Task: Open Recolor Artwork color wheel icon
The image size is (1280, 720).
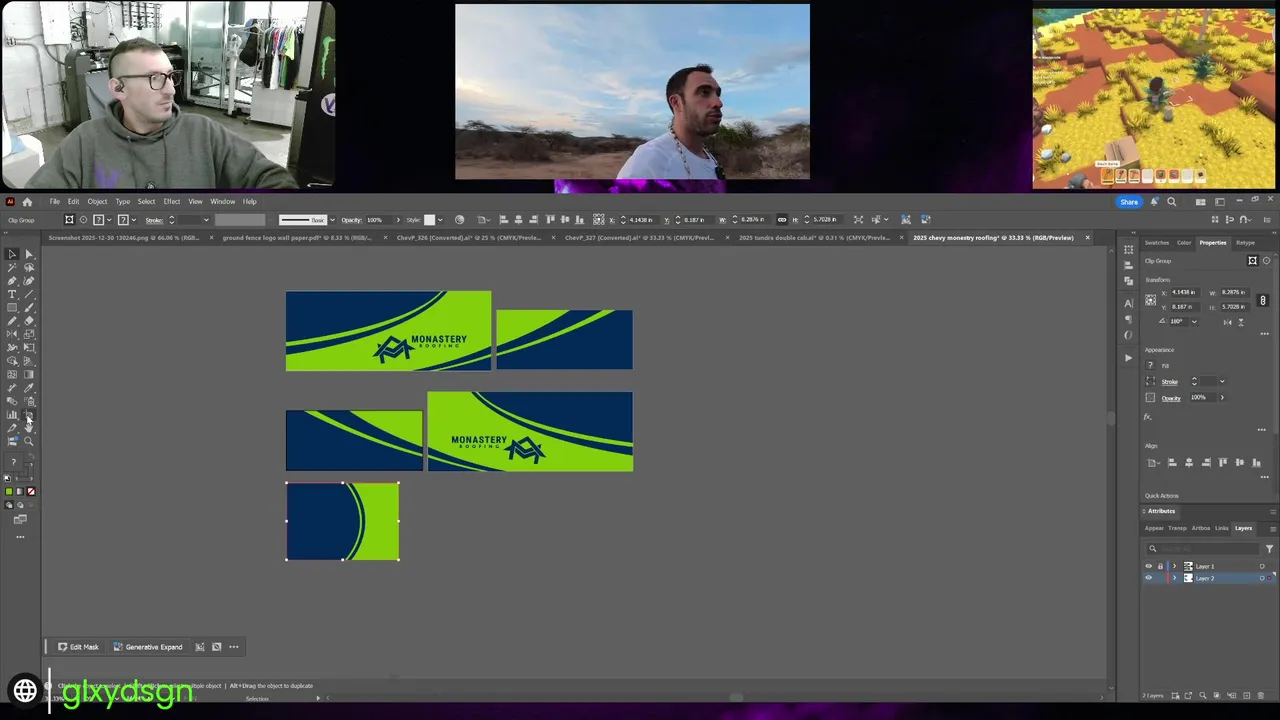Action: [x=459, y=220]
